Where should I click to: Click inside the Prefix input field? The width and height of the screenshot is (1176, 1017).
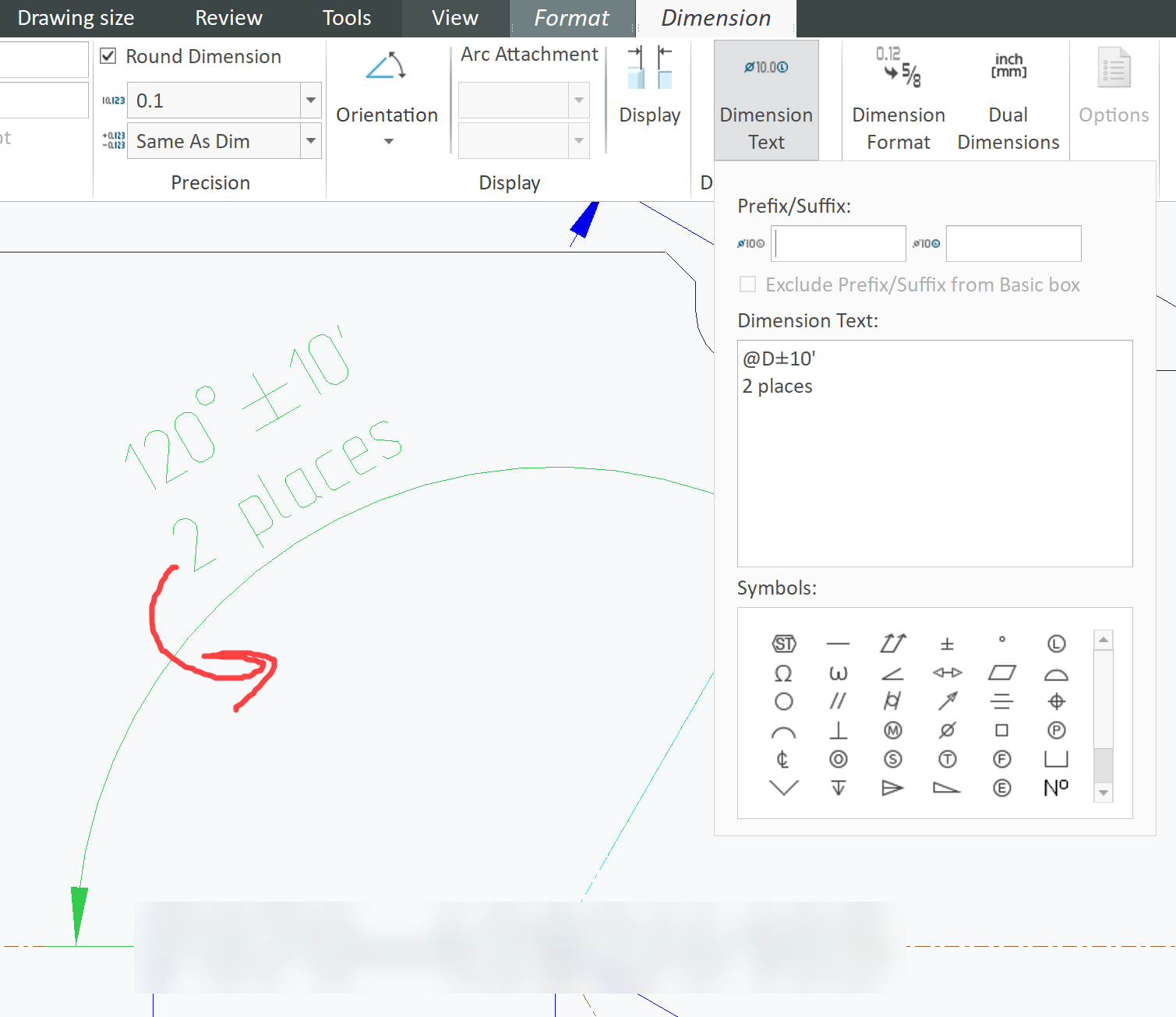click(838, 243)
